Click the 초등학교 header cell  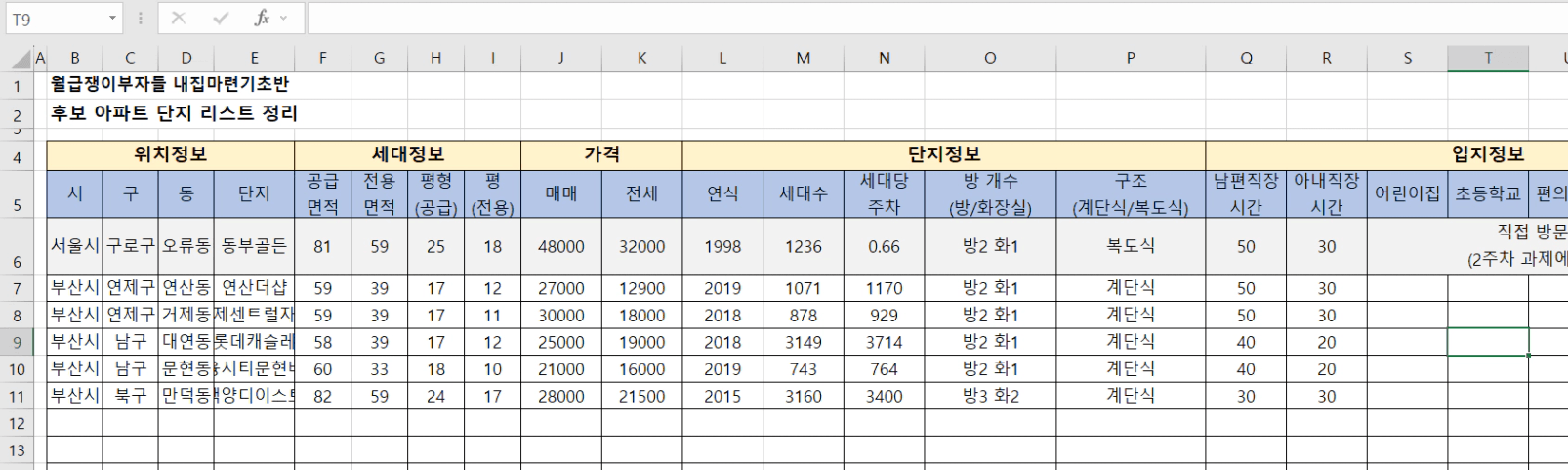click(1488, 193)
